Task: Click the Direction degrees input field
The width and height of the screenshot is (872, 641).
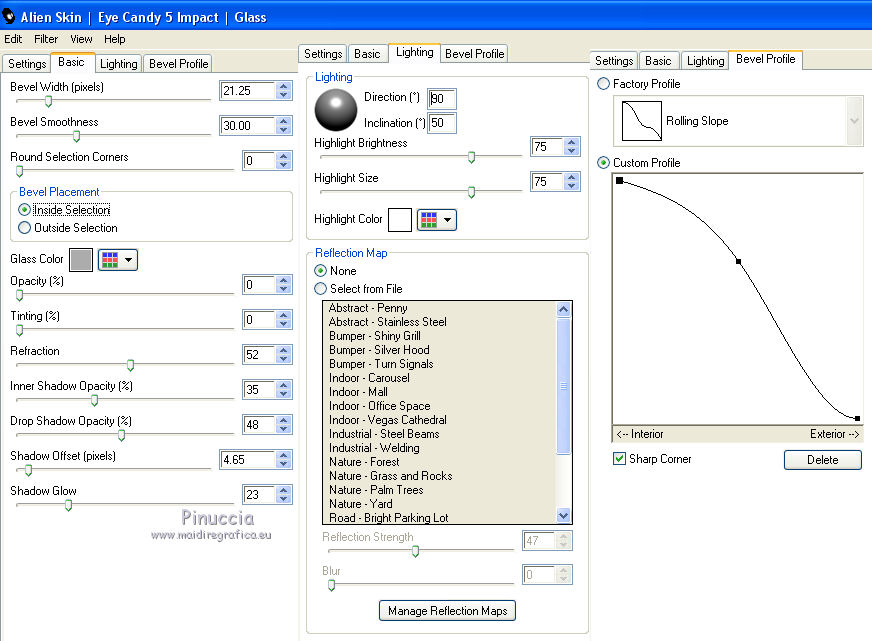Action: point(442,99)
